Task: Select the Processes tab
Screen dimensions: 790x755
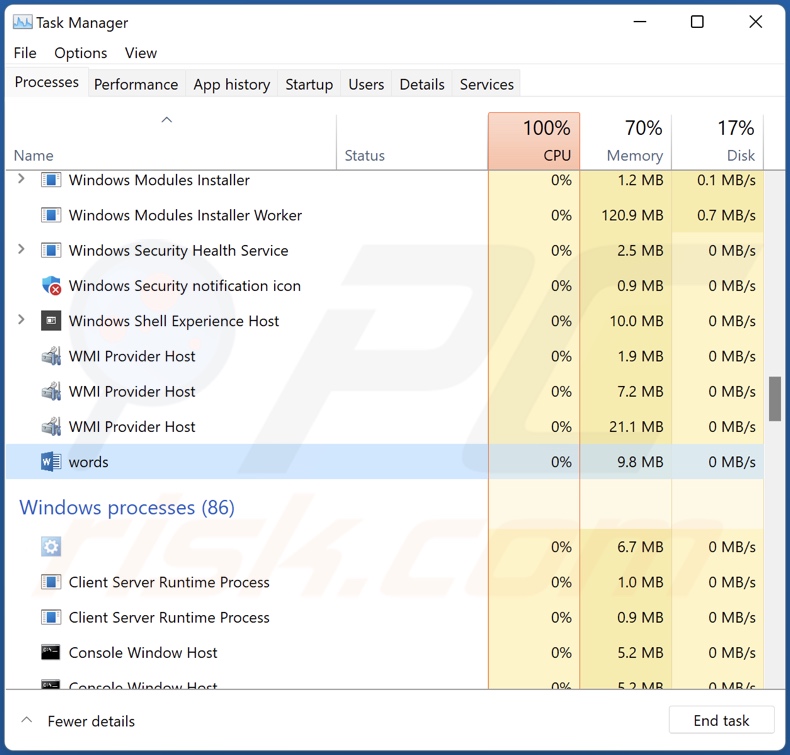Action: pyautogui.click(x=47, y=82)
